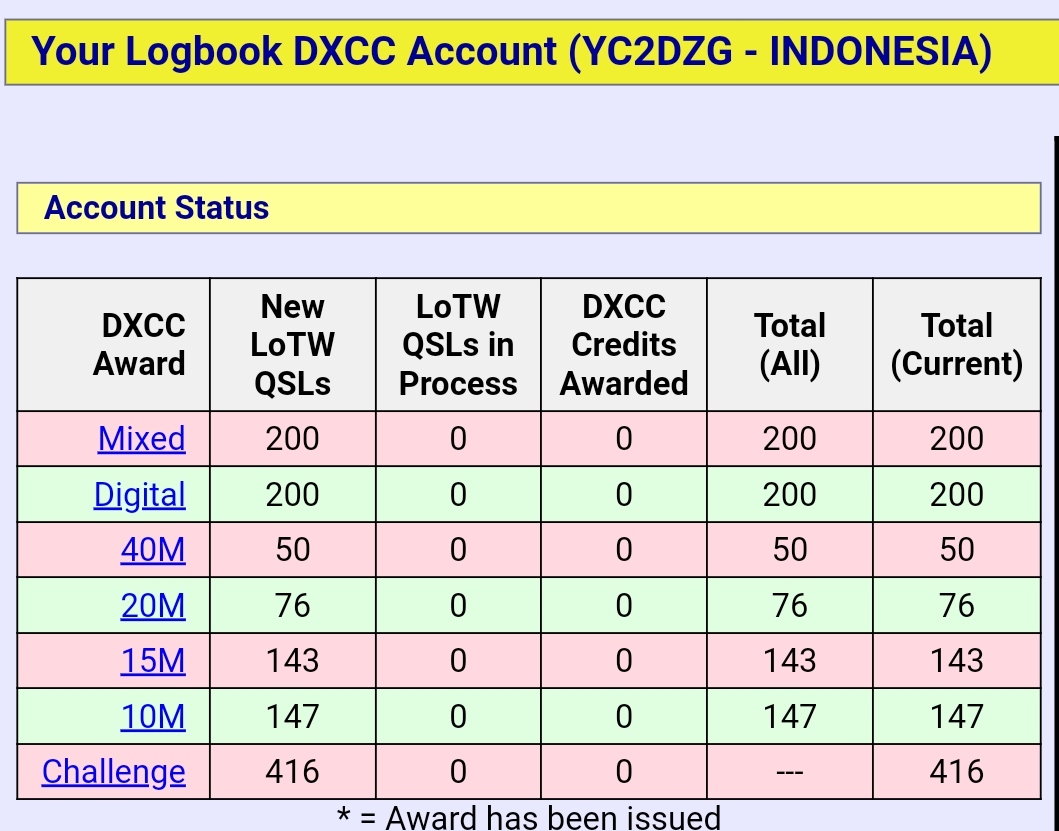Click the Total (Current) column header

[956, 345]
